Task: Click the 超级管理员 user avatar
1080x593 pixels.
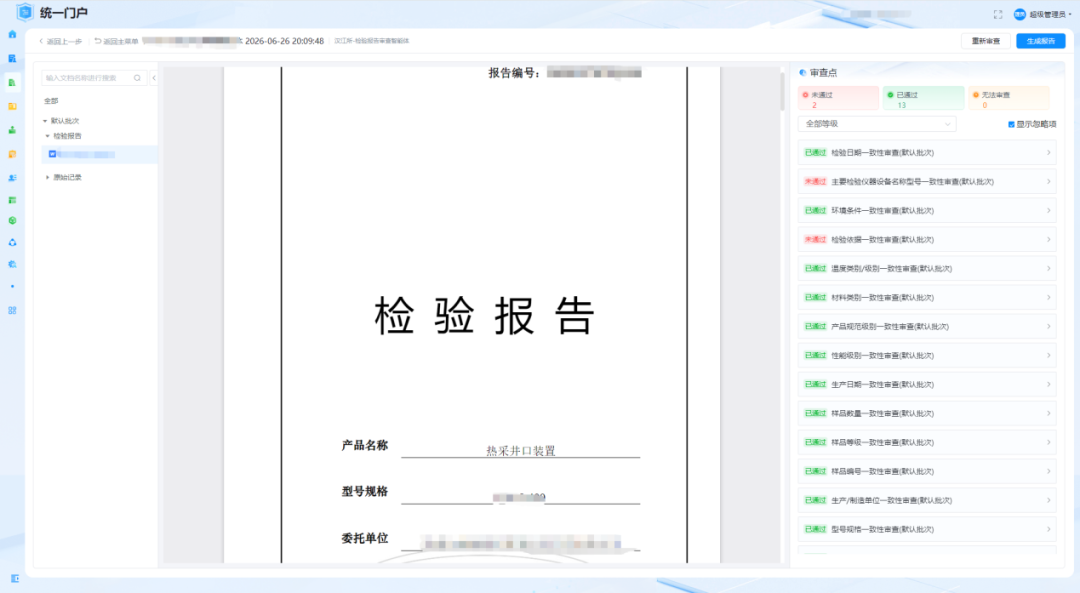Action: pos(1019,14)
